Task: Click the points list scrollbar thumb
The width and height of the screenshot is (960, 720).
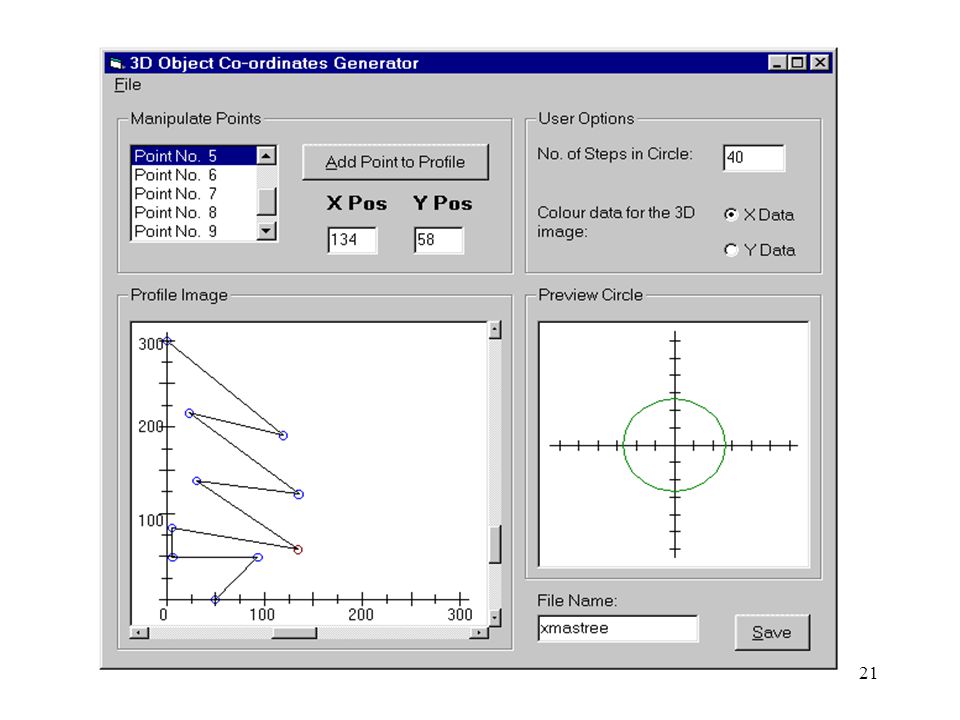Action: click(x=266, y=201)
